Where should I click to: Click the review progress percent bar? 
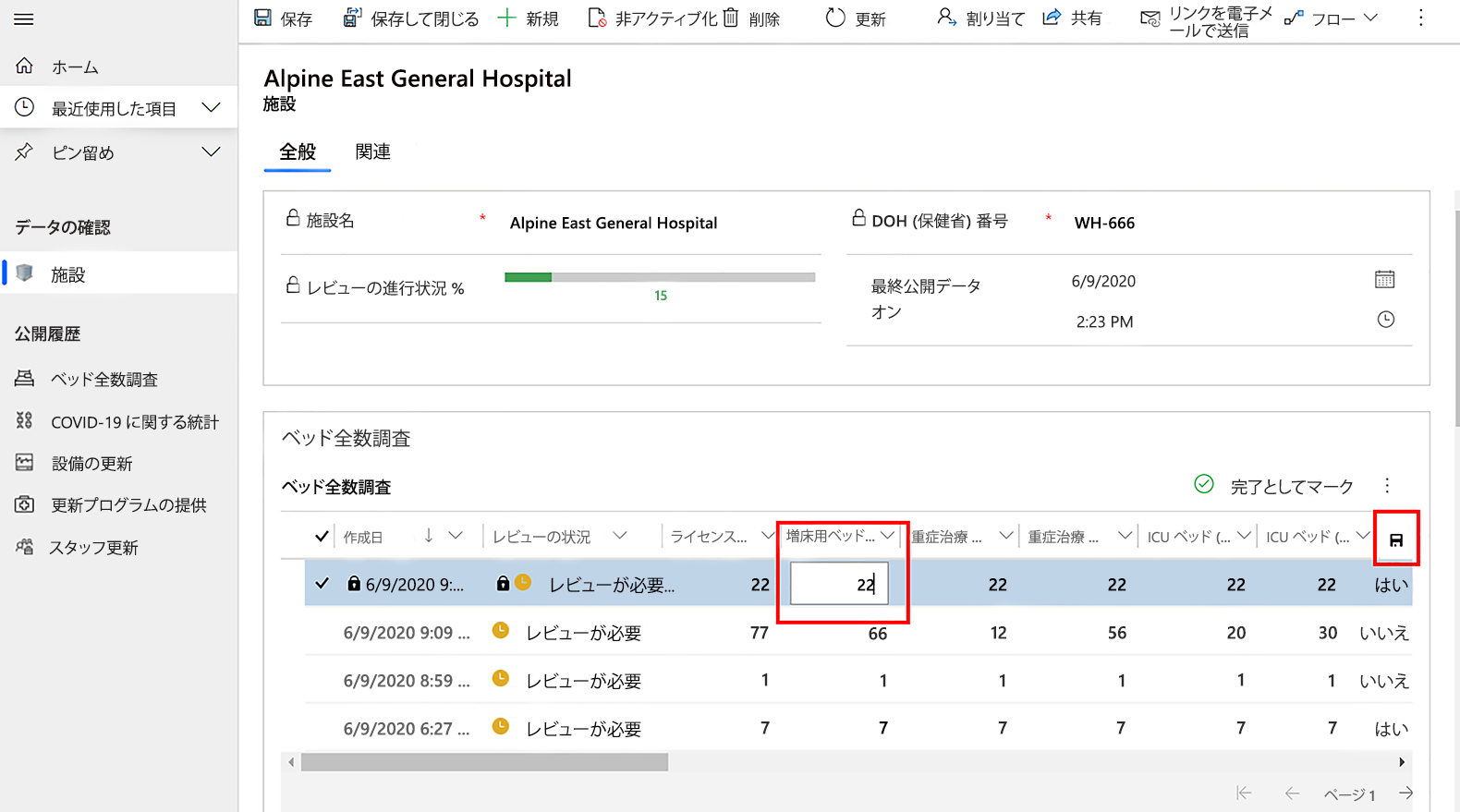[660, 277]
